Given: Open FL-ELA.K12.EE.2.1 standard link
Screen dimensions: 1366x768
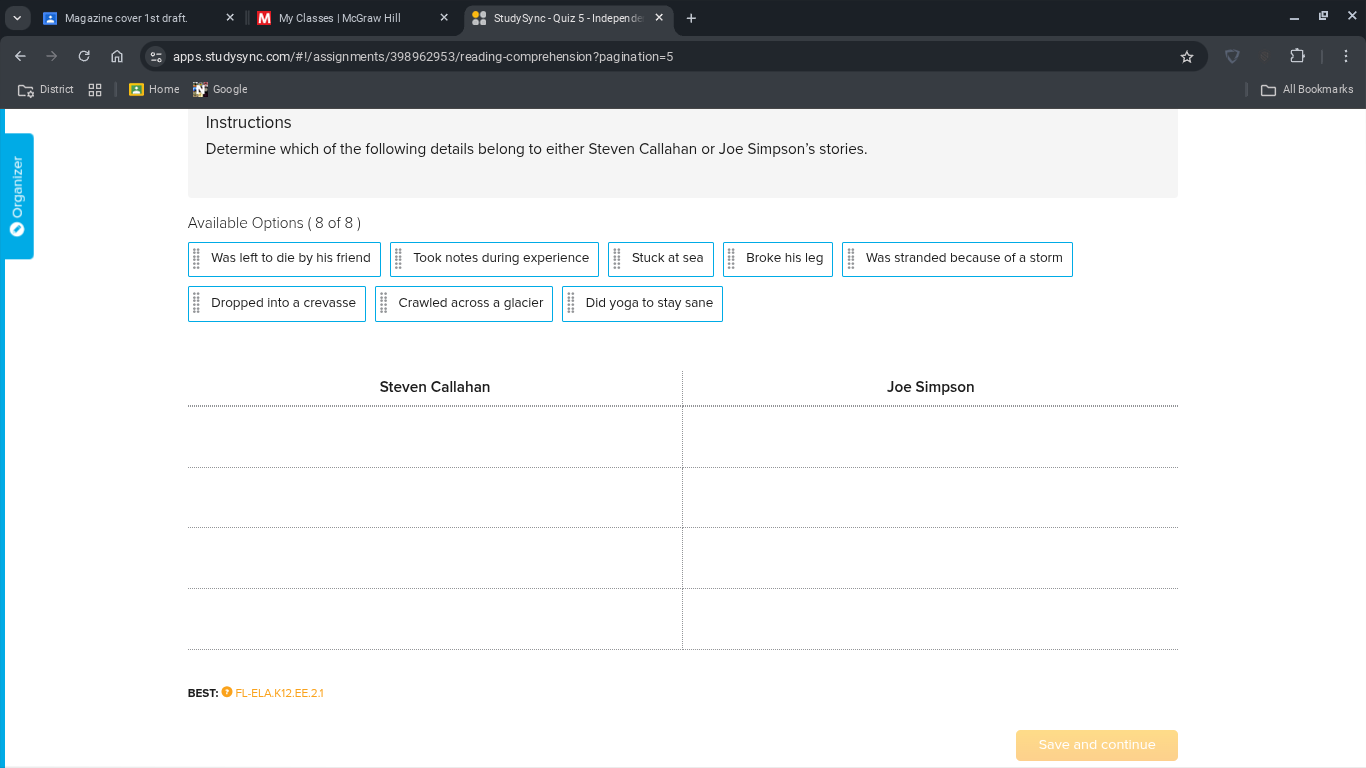Looking at the screenshot, I should click(279, 693).
